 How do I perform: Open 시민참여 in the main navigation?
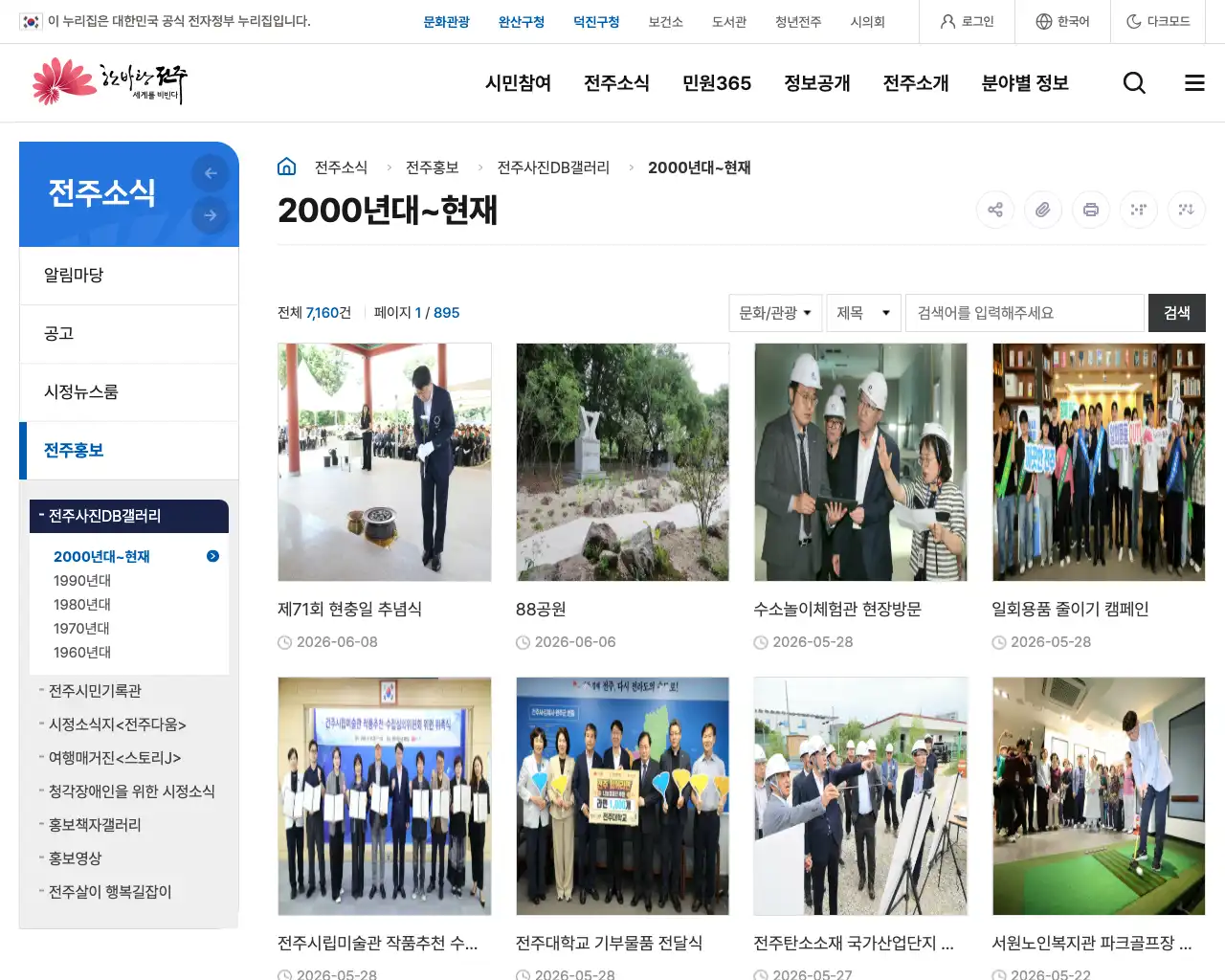pyautogui.click(x=518, y=83)
